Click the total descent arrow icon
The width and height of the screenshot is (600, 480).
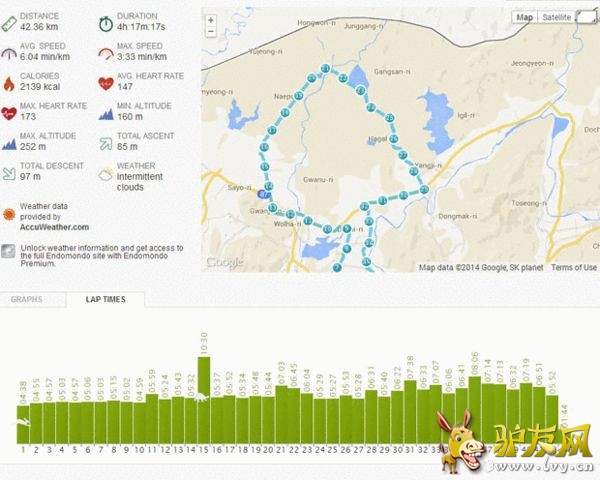[x=9, y=171]
